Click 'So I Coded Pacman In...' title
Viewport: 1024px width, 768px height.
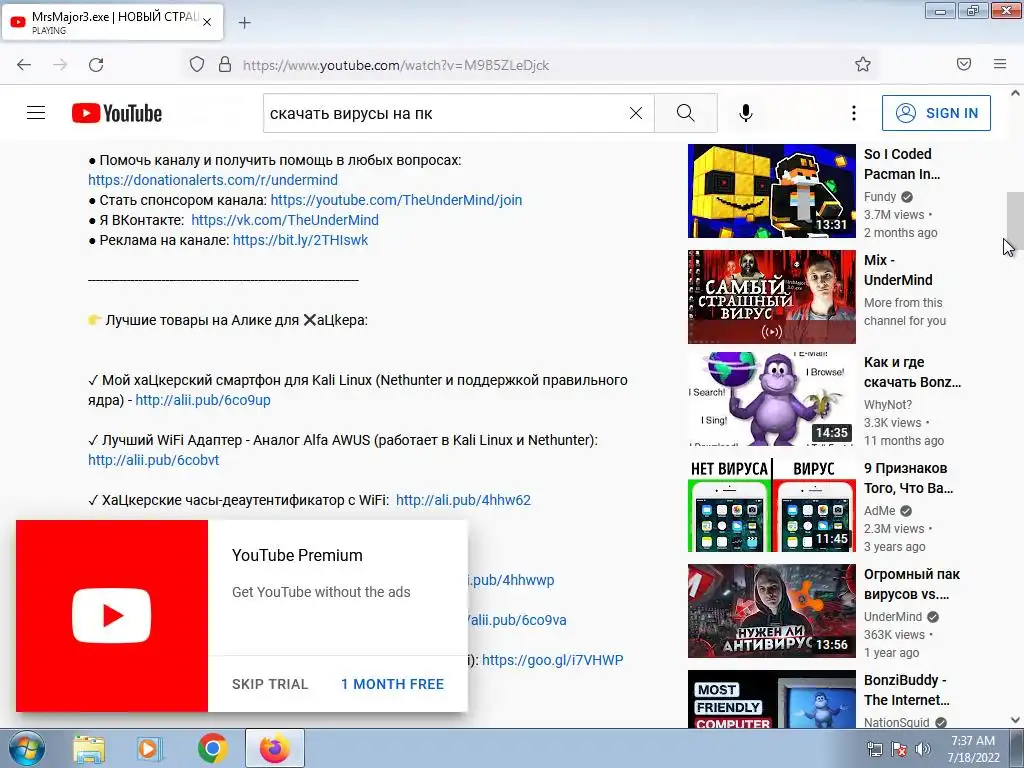[x=902, y=164]
